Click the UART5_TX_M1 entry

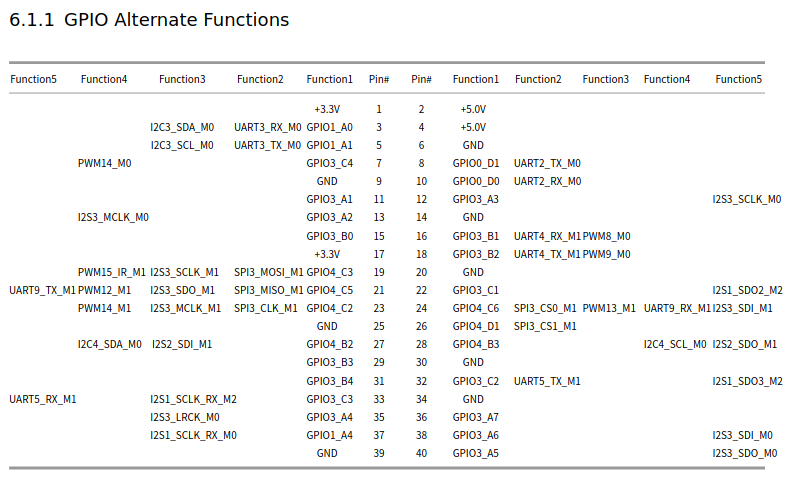547,381
